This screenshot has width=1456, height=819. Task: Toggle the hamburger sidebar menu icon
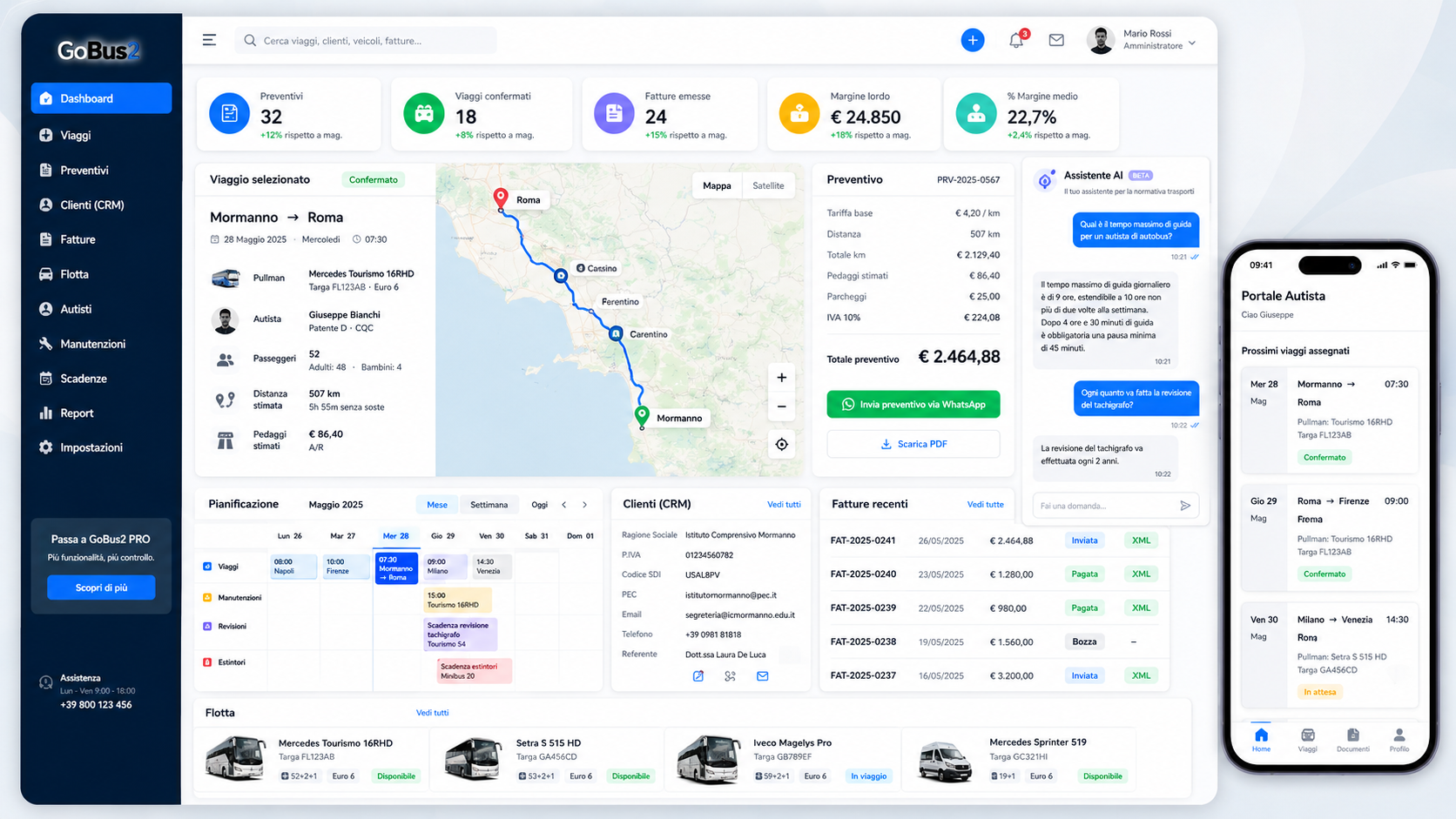click(x=209, y=40)
